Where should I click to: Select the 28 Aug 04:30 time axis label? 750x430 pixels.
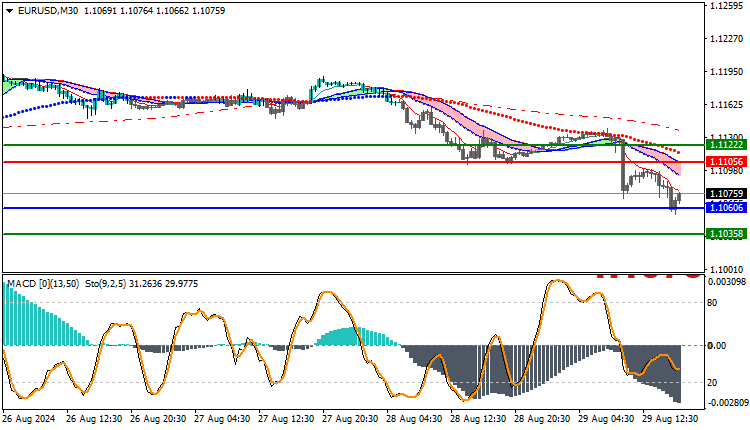point(414,419)
